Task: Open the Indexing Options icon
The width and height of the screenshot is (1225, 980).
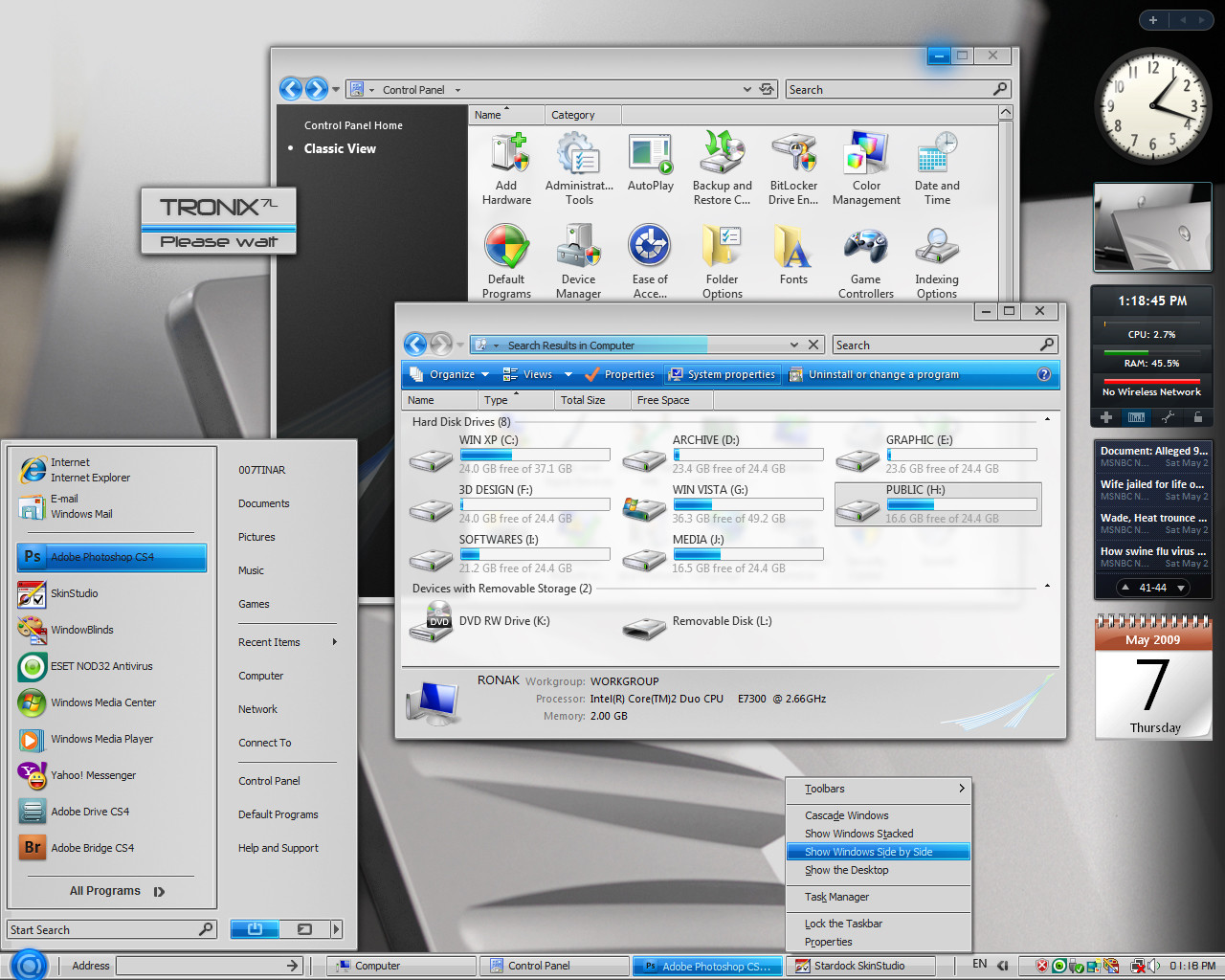Action: (937, 261)
